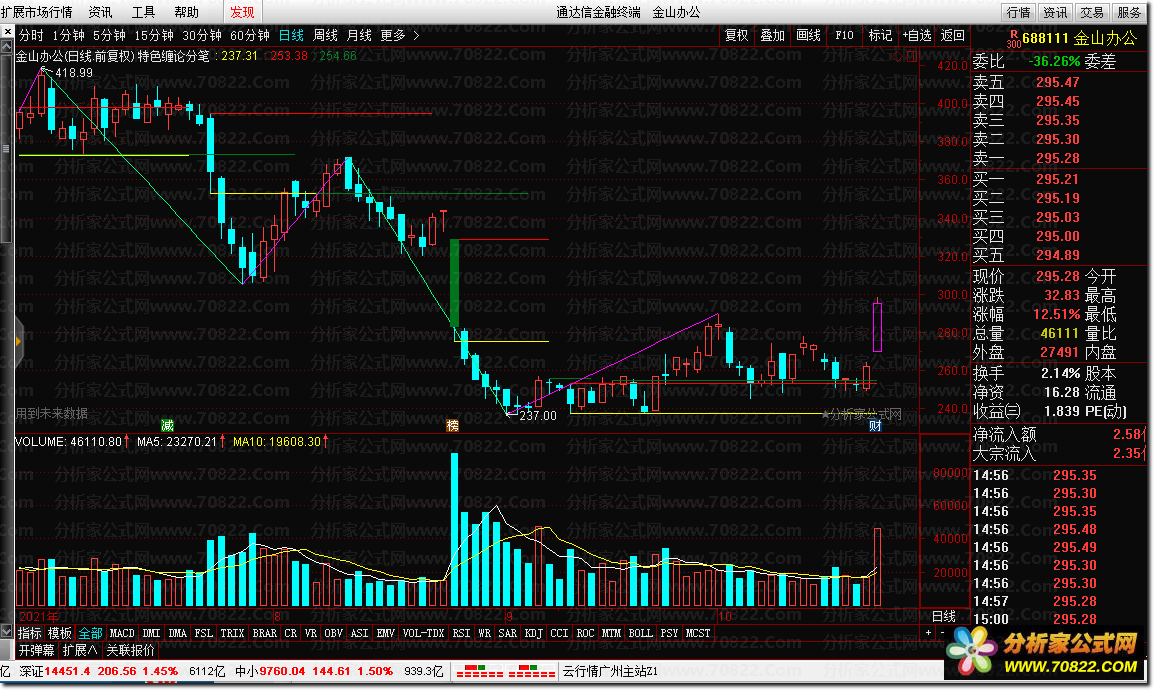Click the R 300 margin badge icon

pyautogui.click(x=1014, y=38)
